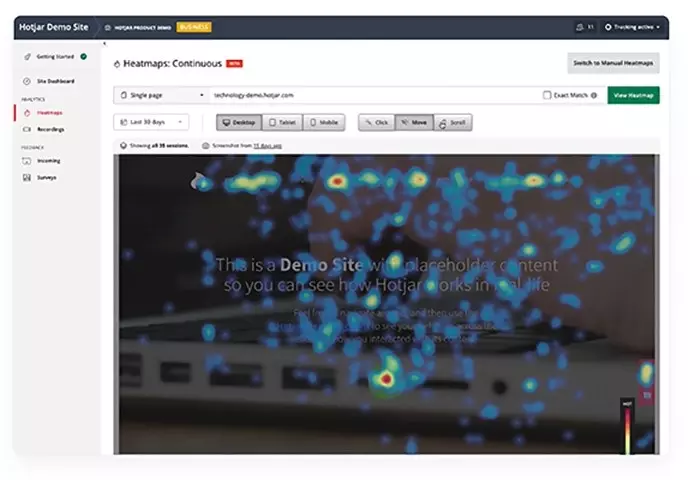This screenshot has height=480, width=700.
Task: Click the red hotspot near laptop ports
Action: [x=386, y=380]
